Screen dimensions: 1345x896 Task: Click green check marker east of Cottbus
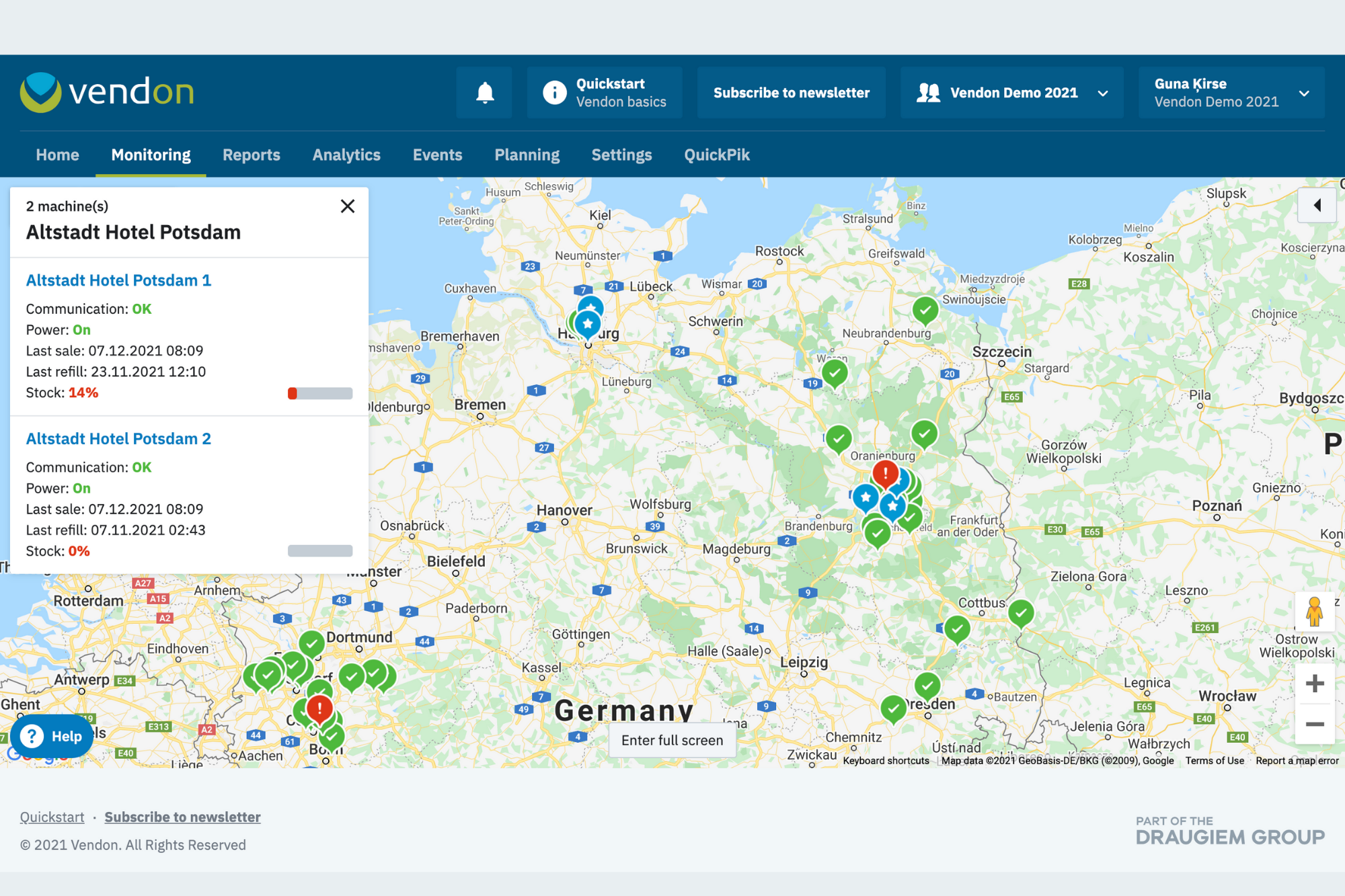tap(1021, 614)
